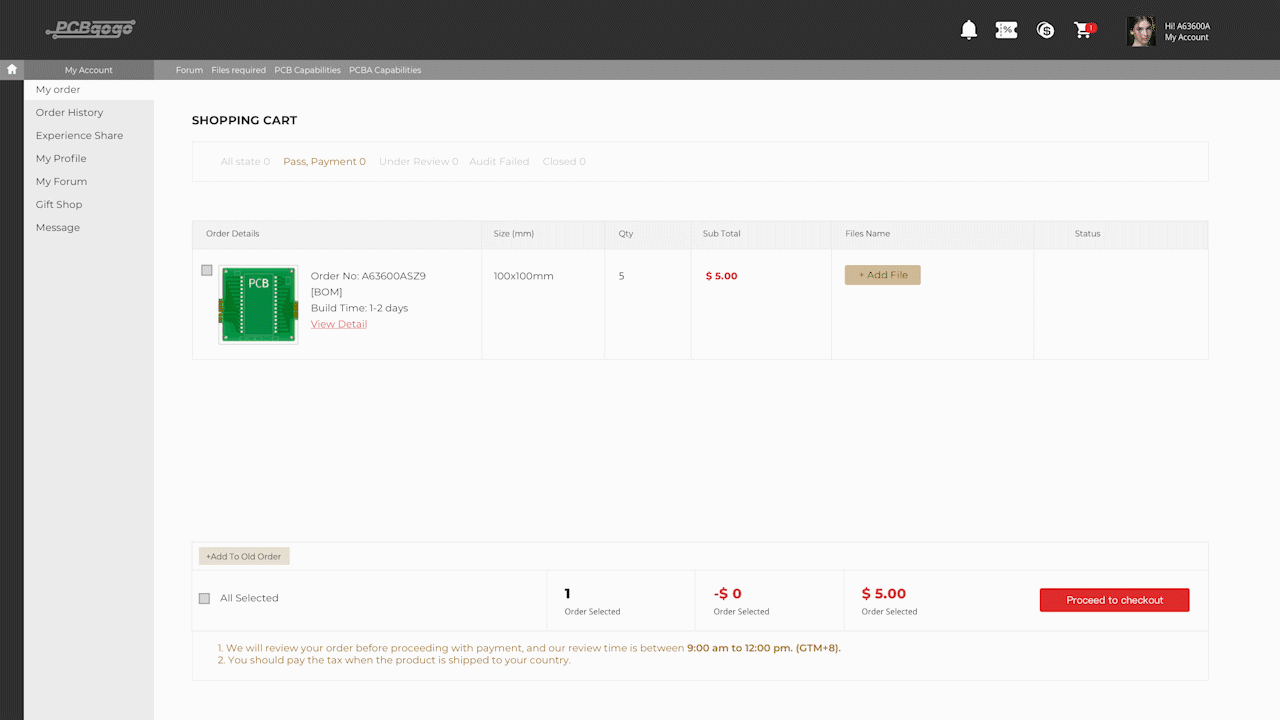Screen dimensions: 1280x720
Task: Open the shopping cart icon
Action: pos(1083,30)
